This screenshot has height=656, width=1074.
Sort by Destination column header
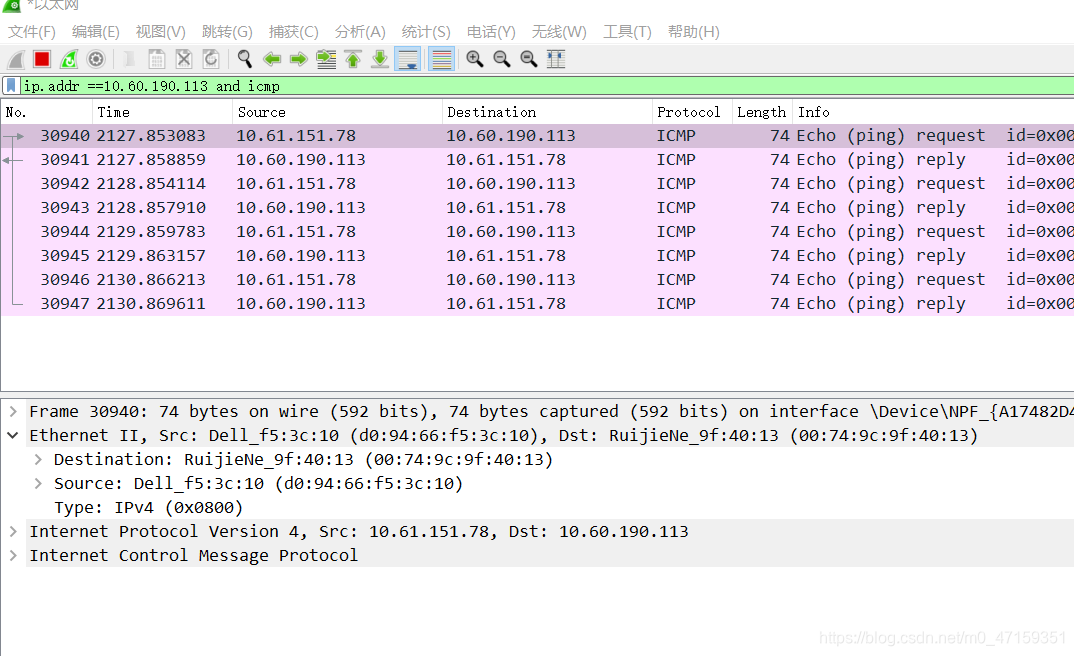[547, 112]
